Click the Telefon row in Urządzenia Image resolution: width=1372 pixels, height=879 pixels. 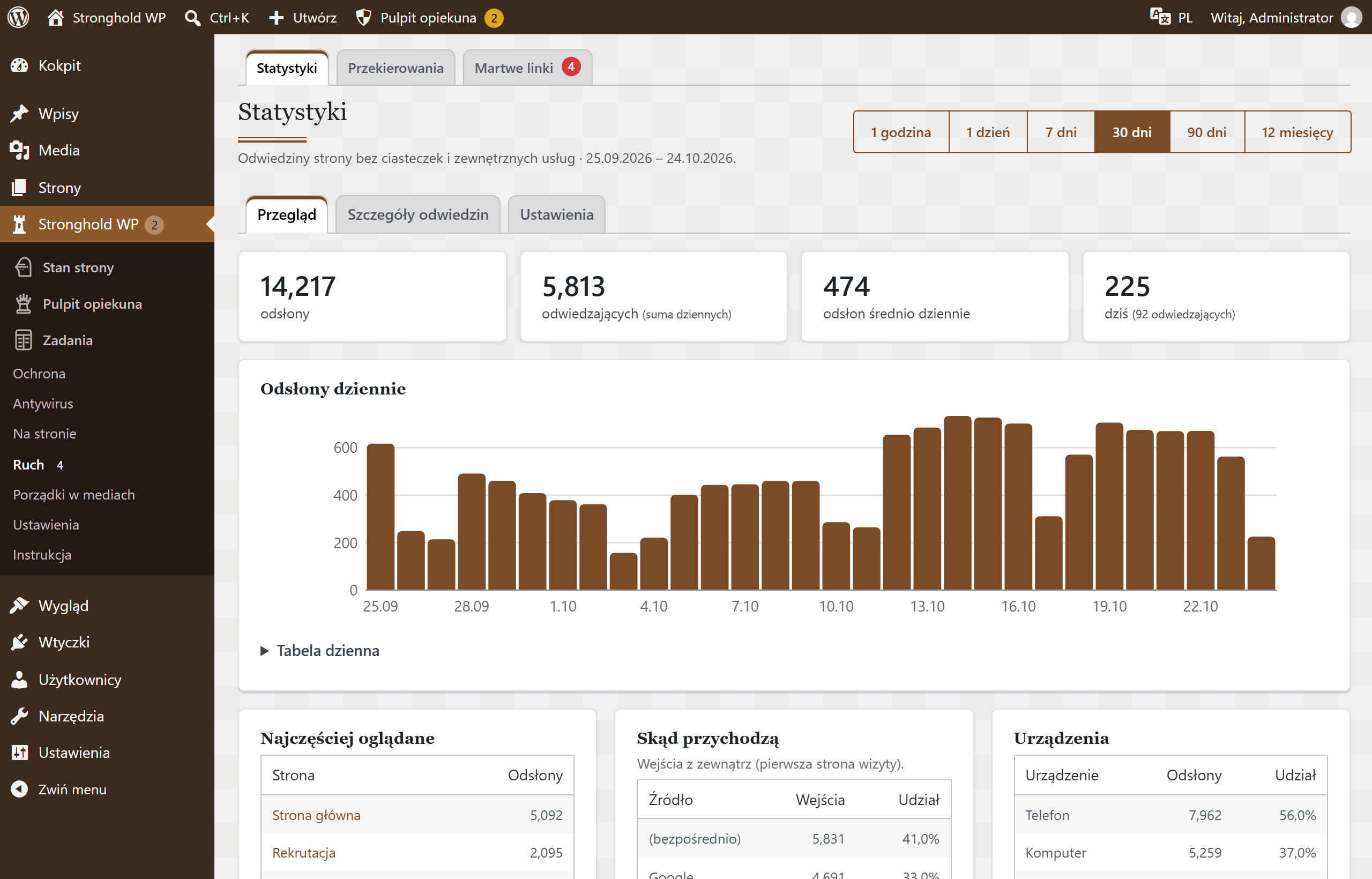pyautogui.click(x=1170, y=815)
